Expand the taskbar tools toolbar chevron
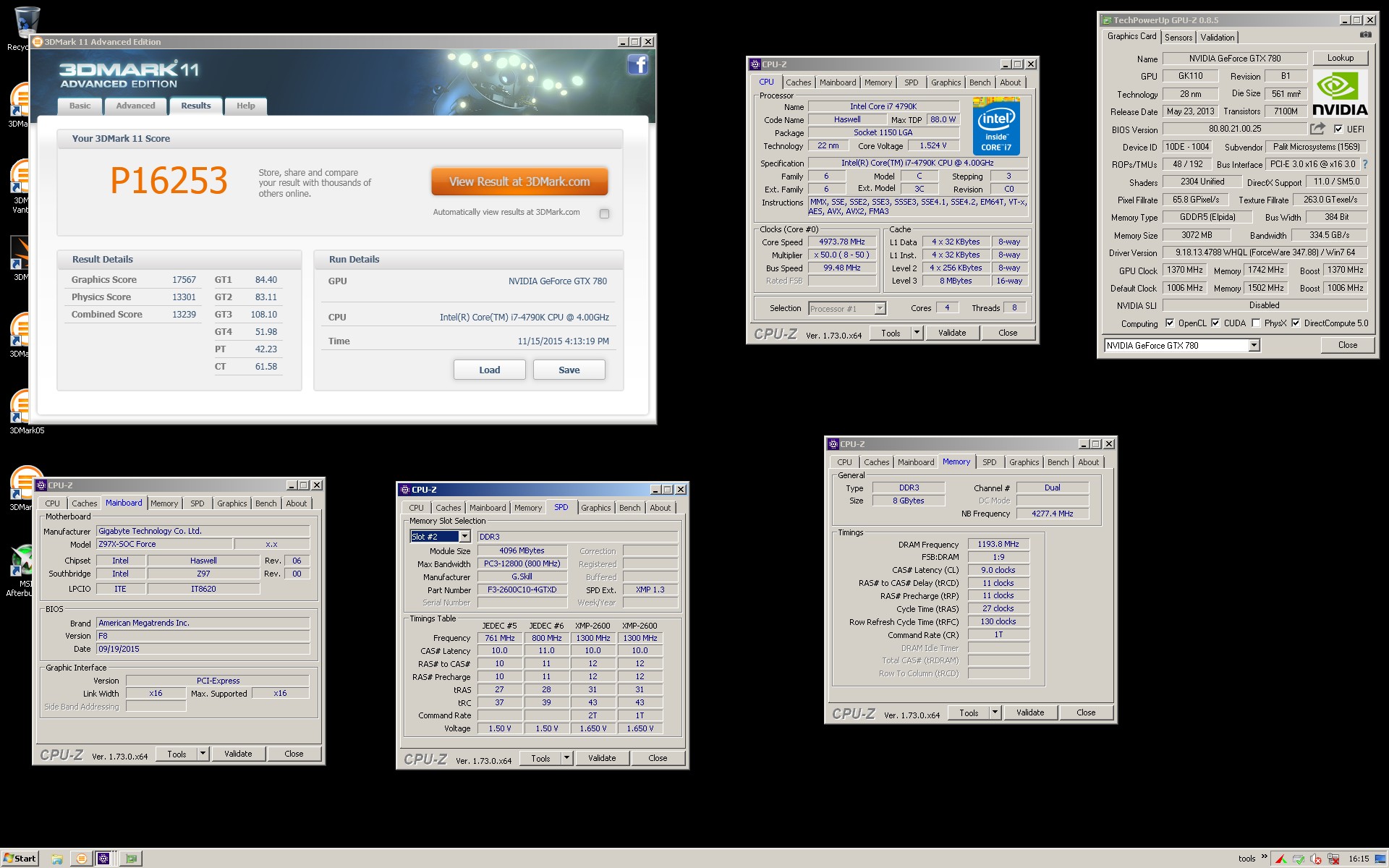The height and width of the screenshot is (868, 1389). coord(1264,857)
